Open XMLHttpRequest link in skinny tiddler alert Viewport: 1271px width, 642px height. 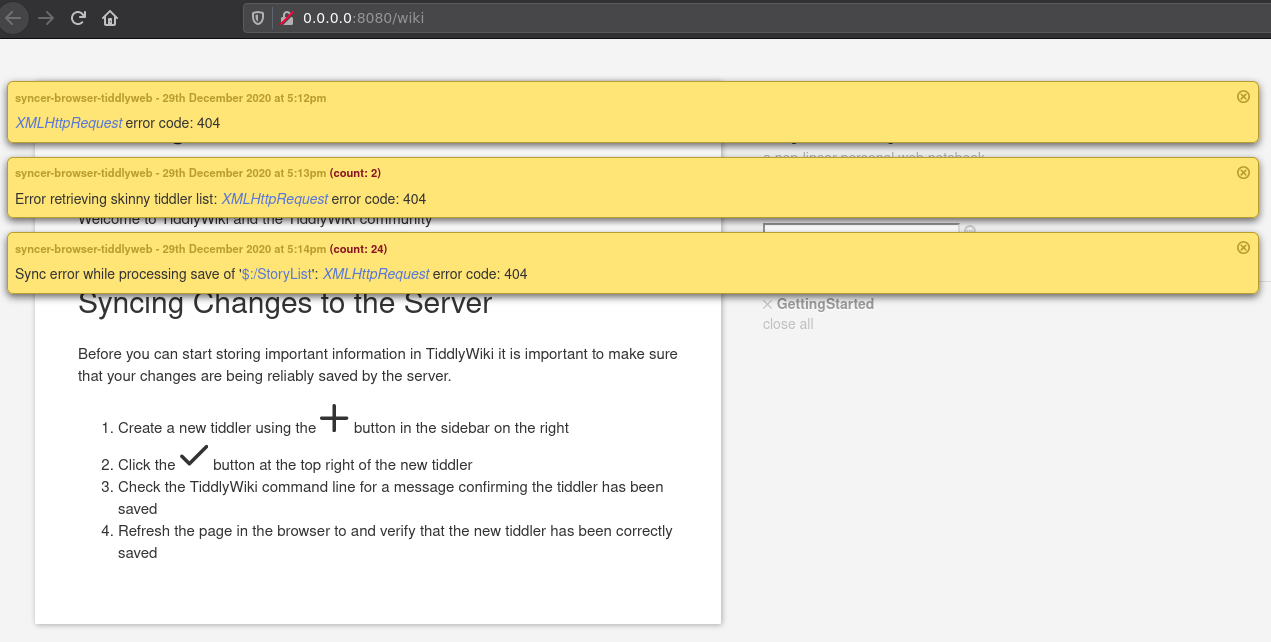(274, 199)
